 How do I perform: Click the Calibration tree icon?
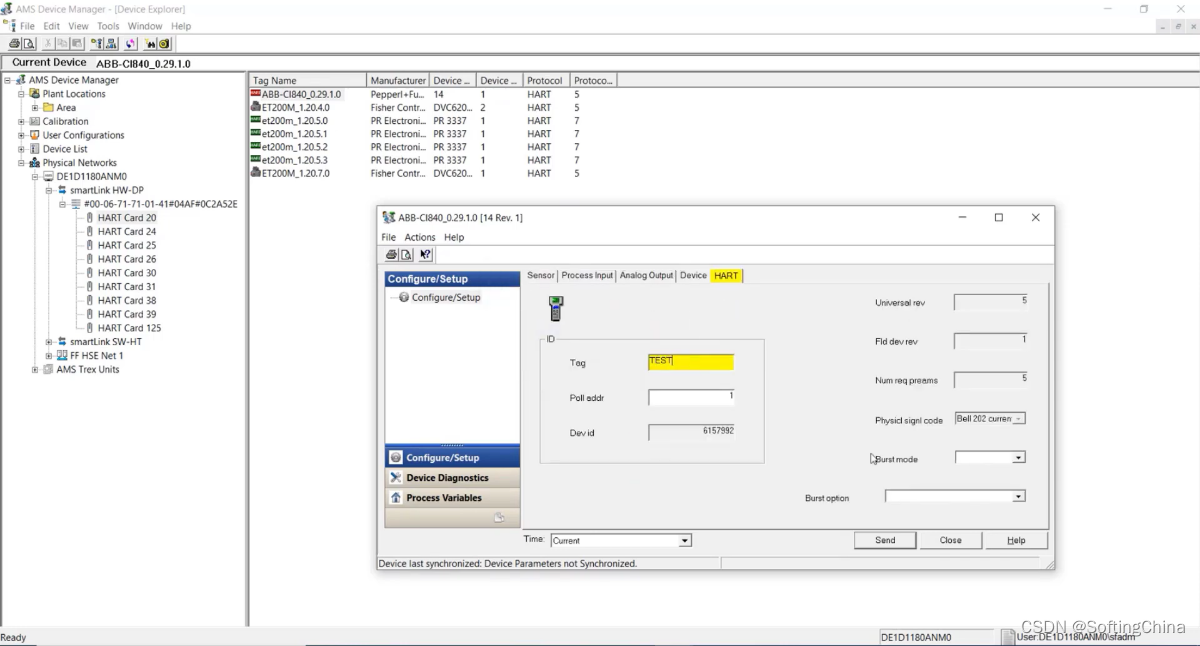[35, 121]
